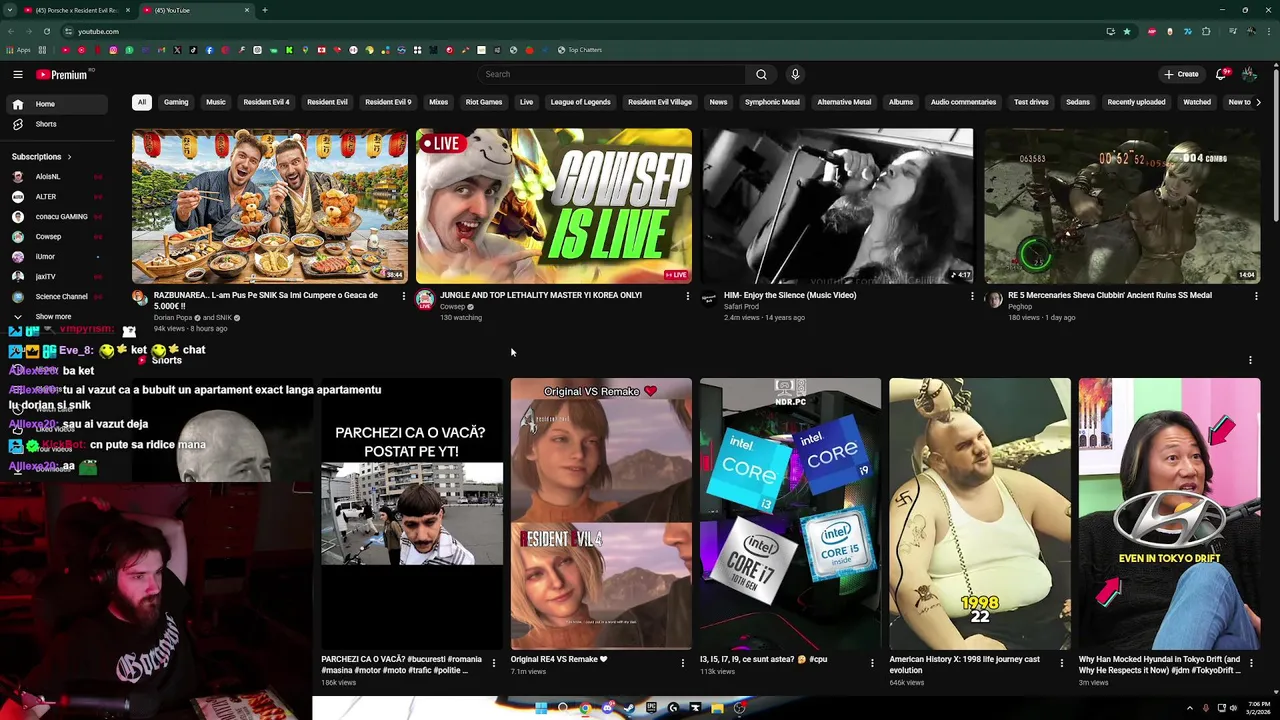The height and width of the screenshot is (720, 1280).
Task: Expand the Subscriptions section header
Action: pos(41,157)
